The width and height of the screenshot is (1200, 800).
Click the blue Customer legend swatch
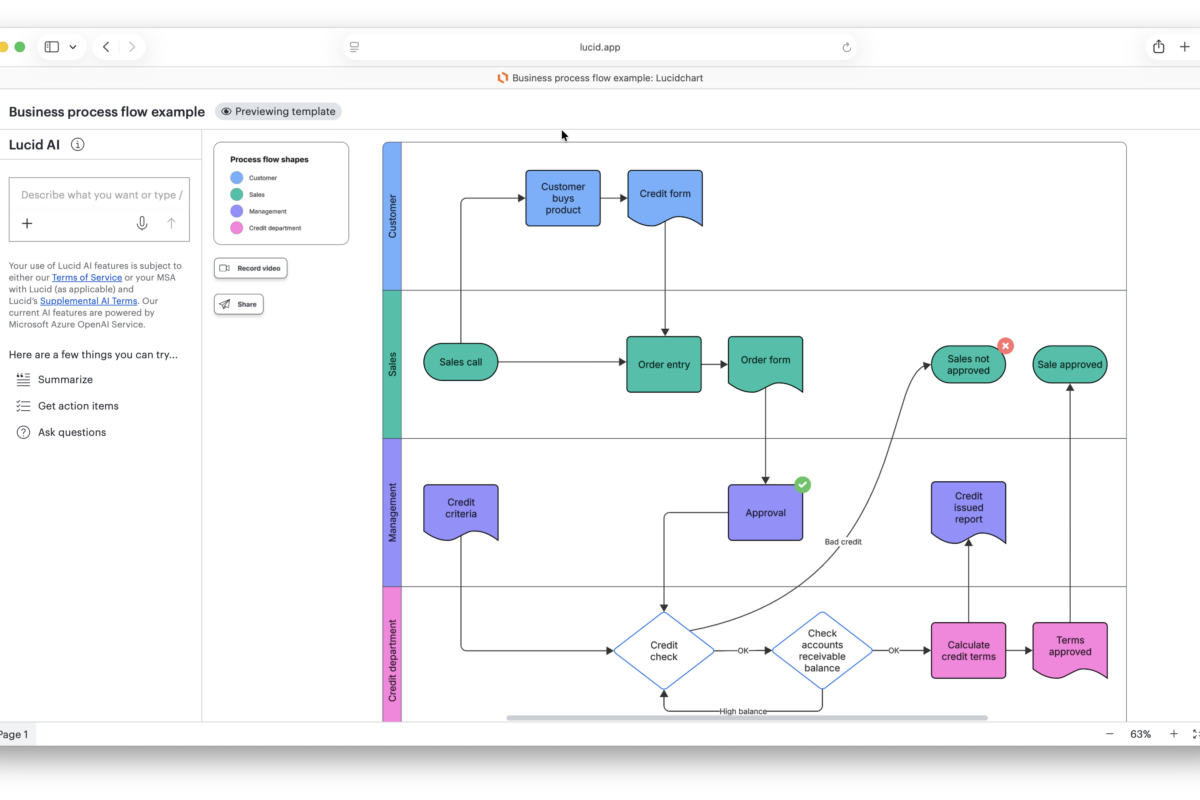(237, 178)
